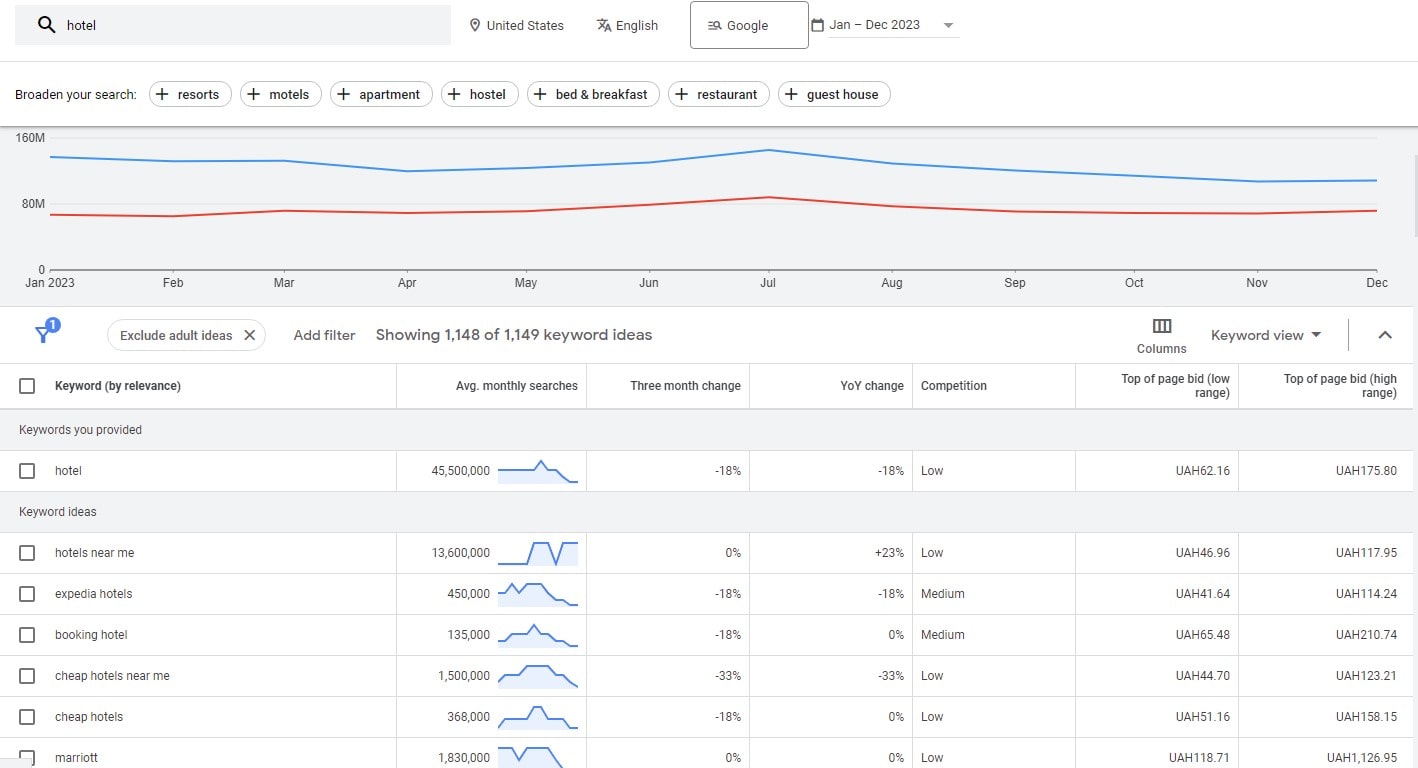
Task: Click the UAH1,126.95 bid value
Action: tap(1361, 758)
